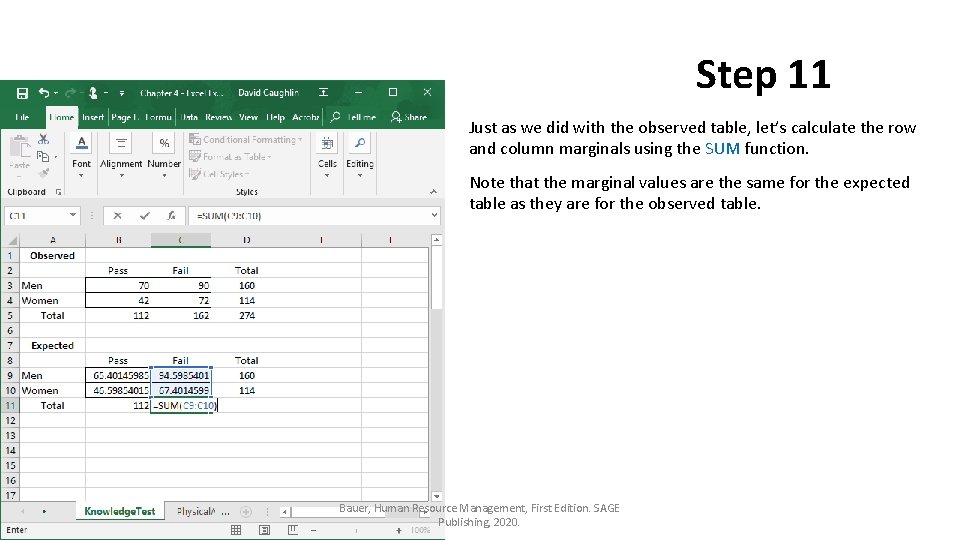Click the Expected label cell
This screenshot has width=960, height=540.
53,345
